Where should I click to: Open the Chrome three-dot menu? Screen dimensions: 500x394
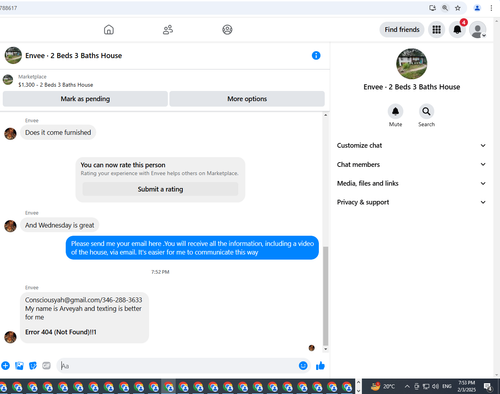click(491, 8)
